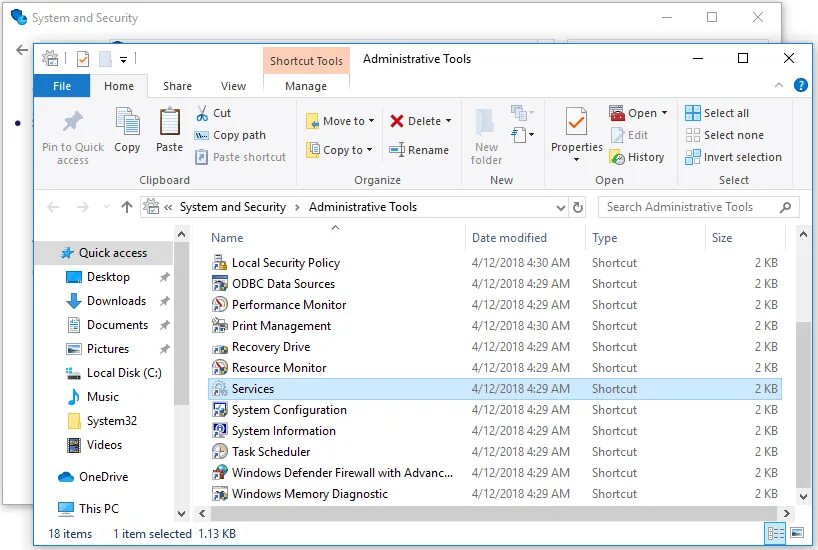Select the Performance Monitor icon
The width and height of the screenshot is (818, 550).
220,305
